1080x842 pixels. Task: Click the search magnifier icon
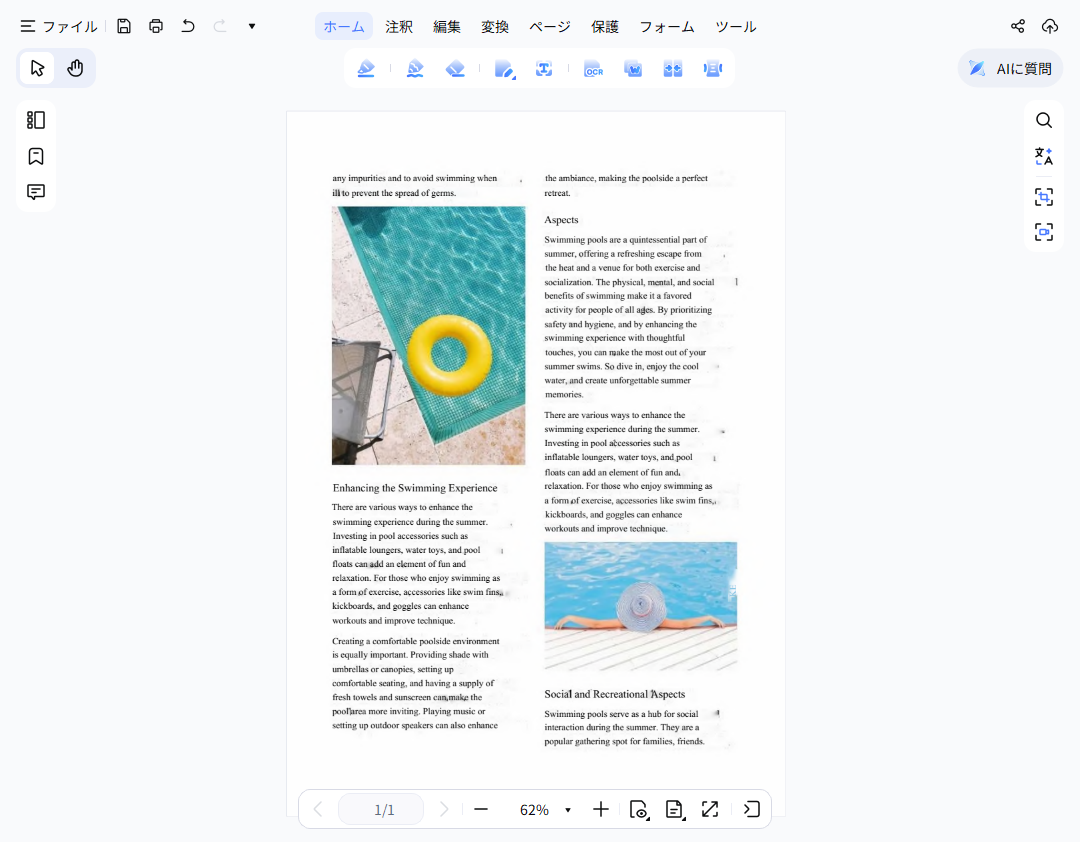pos(1043,120)
